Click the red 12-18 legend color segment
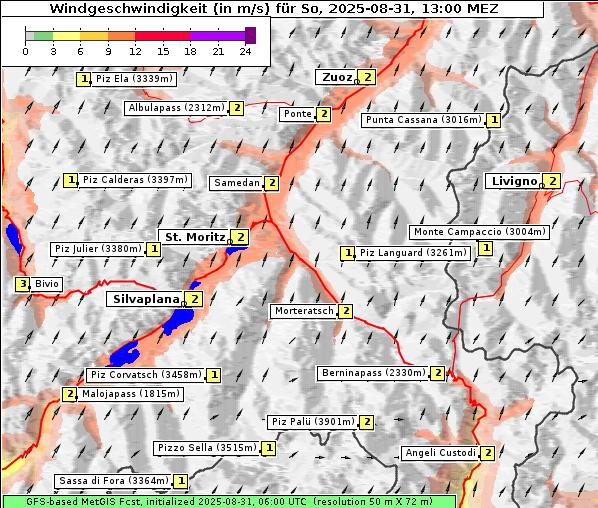Screen dimensions: 598x508 pyautogui.click(x=162, y=36)
